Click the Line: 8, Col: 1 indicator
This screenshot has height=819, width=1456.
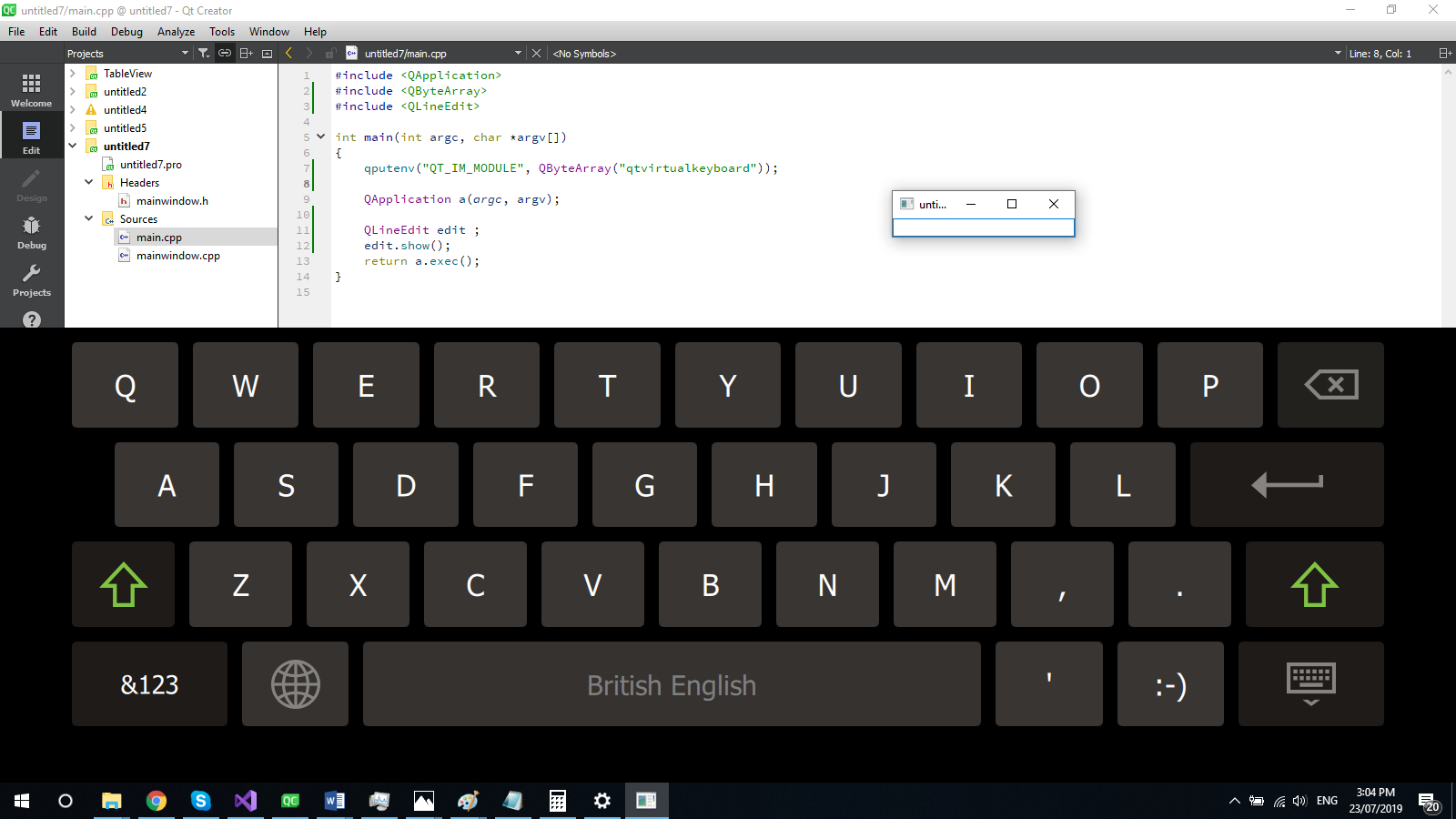point(1380,54)
